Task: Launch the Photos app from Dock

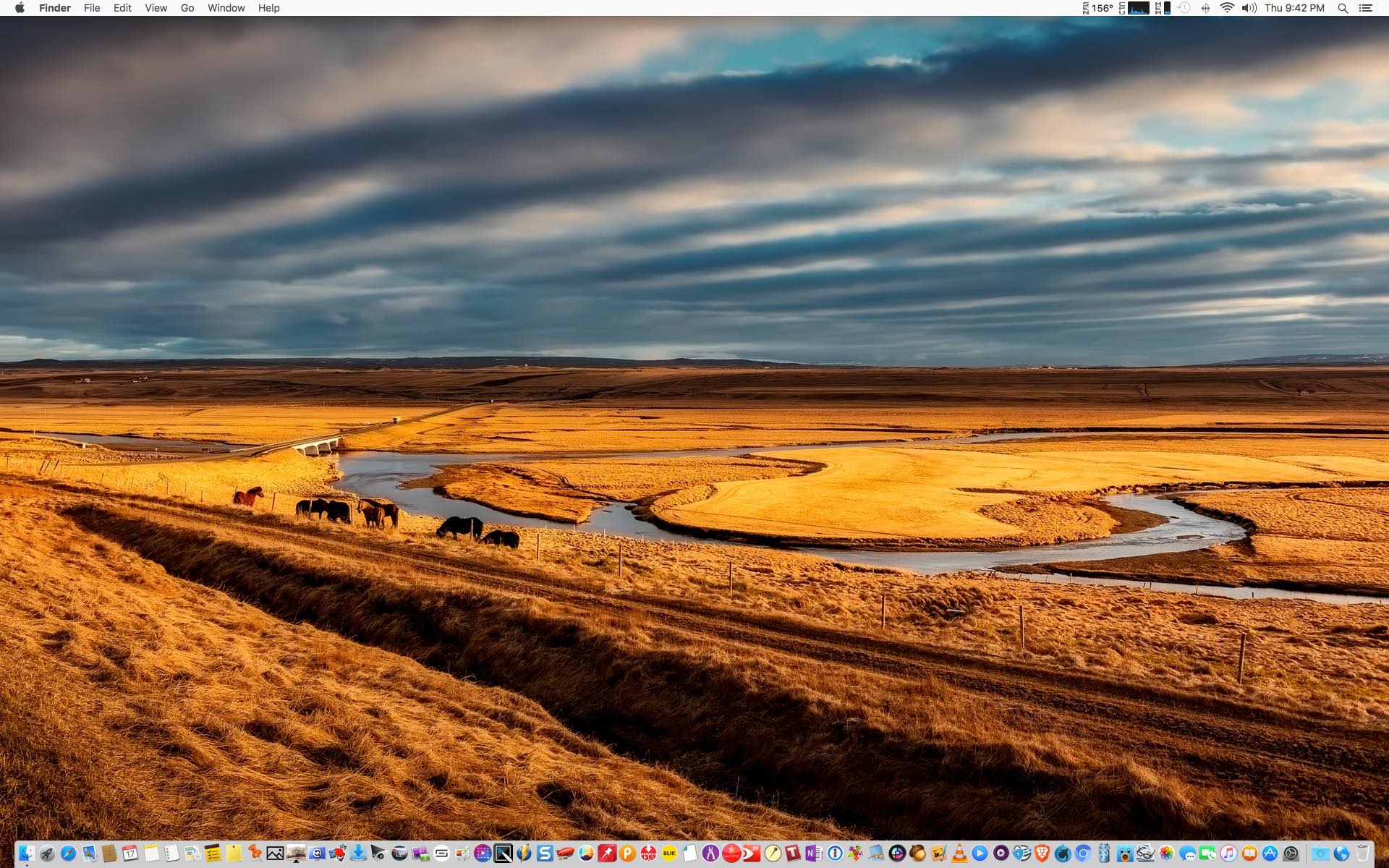Action: point(1166,854)
